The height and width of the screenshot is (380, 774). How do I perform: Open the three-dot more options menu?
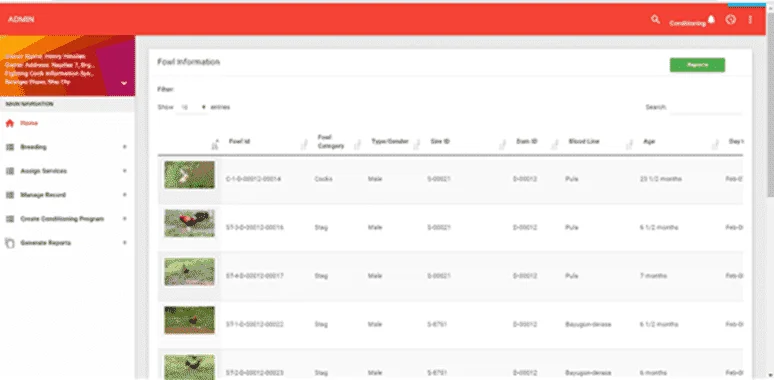(x=750, y=20)
